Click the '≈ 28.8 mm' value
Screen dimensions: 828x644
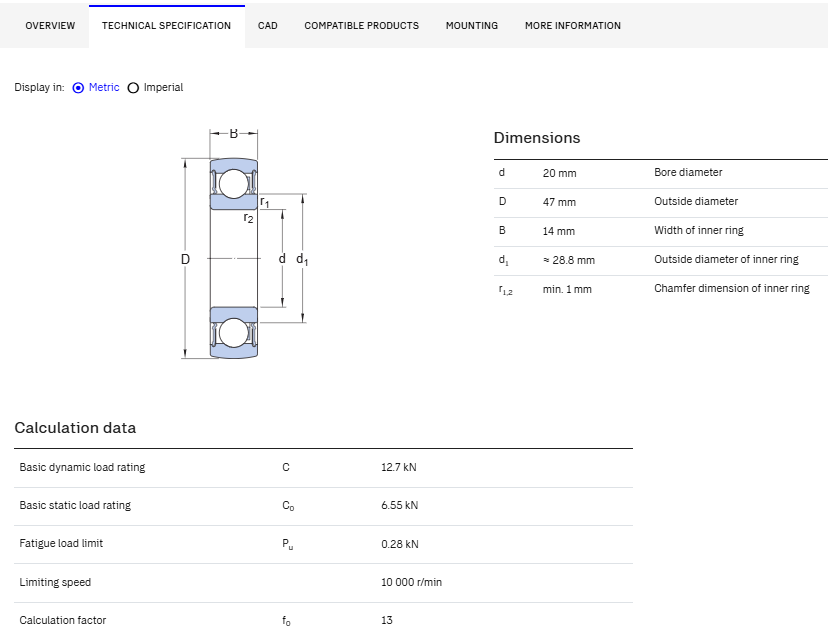[569, 260]
